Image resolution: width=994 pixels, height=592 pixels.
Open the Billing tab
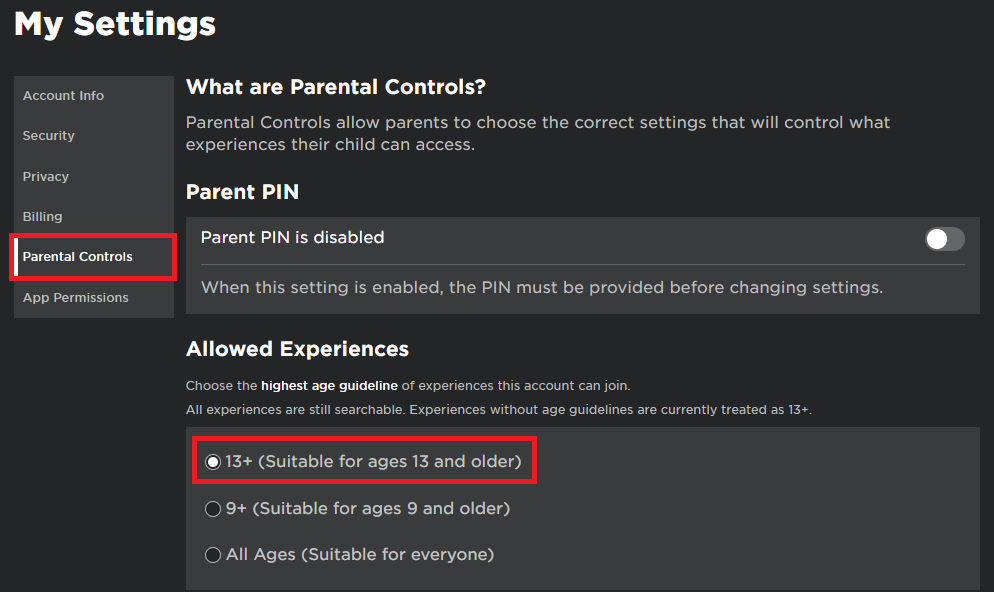(43, 217)
